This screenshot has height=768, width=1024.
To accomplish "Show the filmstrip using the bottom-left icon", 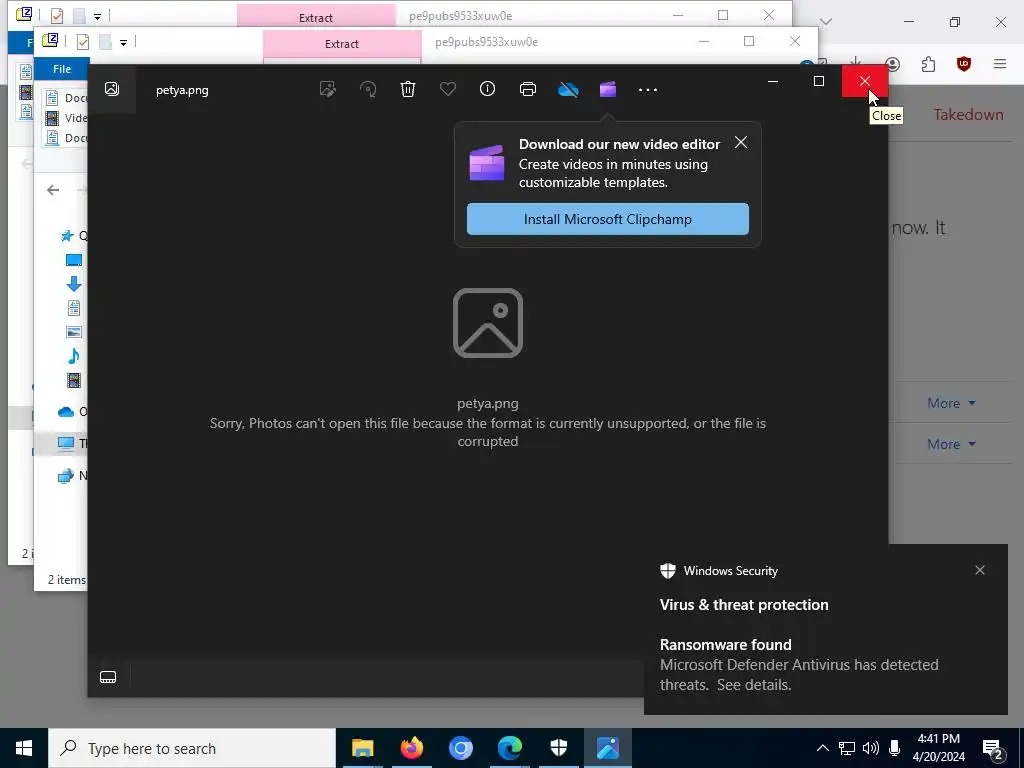I will pyautogui.click(x=108, y=677).
